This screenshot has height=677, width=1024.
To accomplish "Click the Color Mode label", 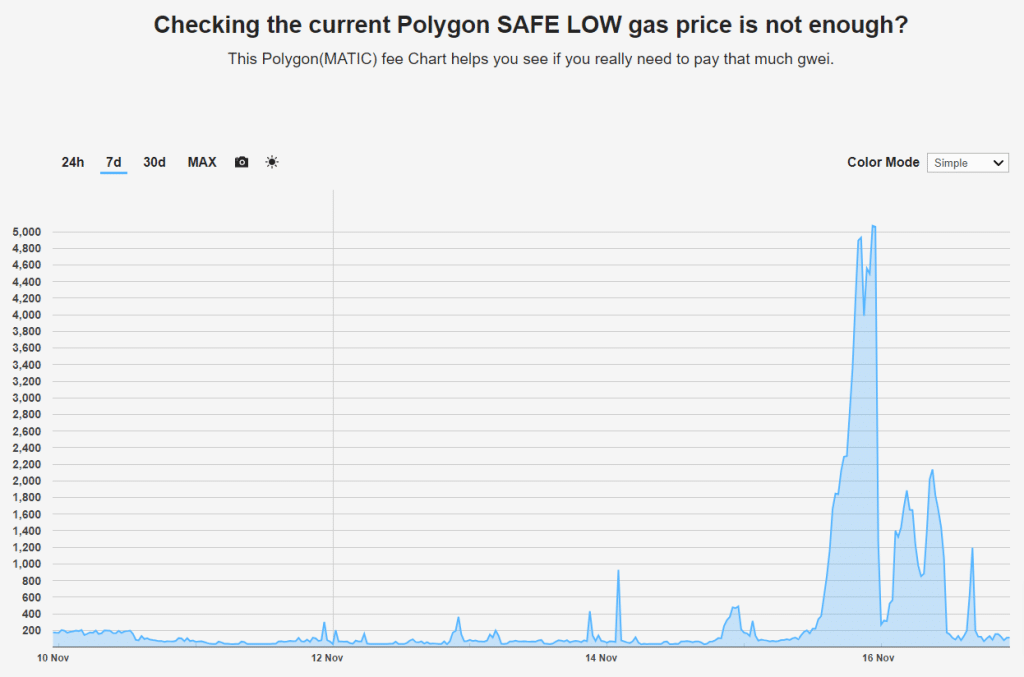I will [883, 161].
